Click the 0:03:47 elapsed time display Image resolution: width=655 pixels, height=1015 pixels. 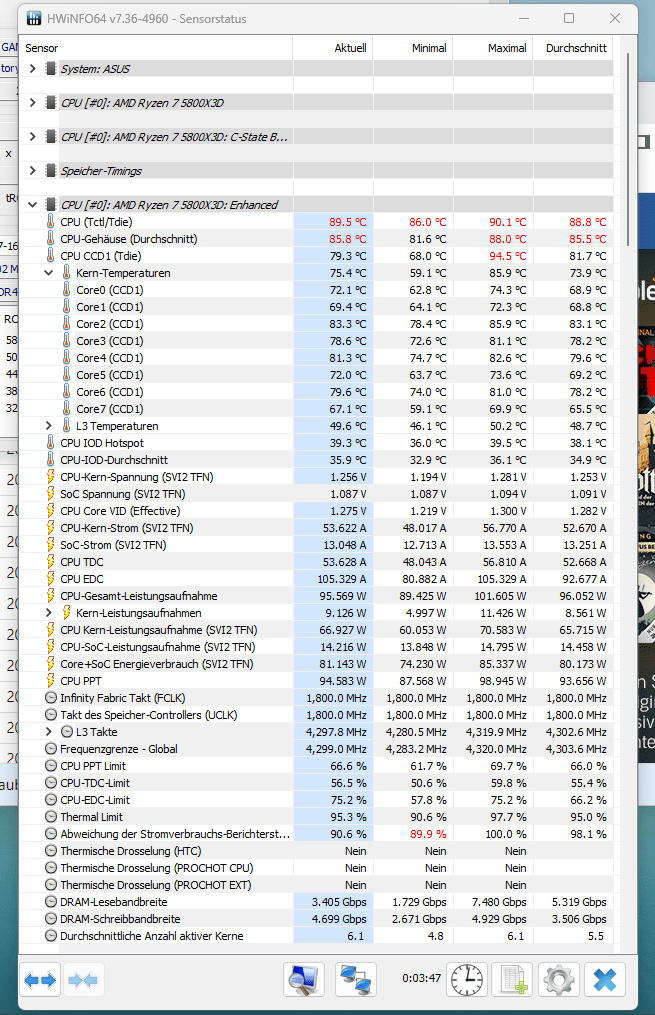pos(421,978)
